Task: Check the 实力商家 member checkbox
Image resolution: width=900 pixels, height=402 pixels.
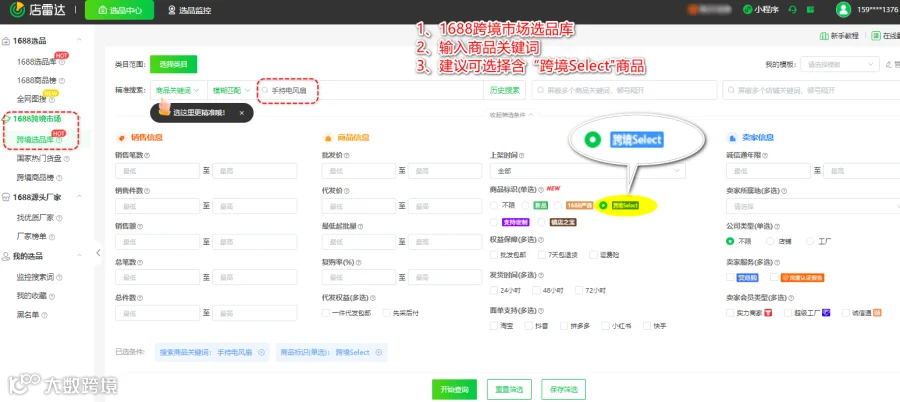Action: 730,313
